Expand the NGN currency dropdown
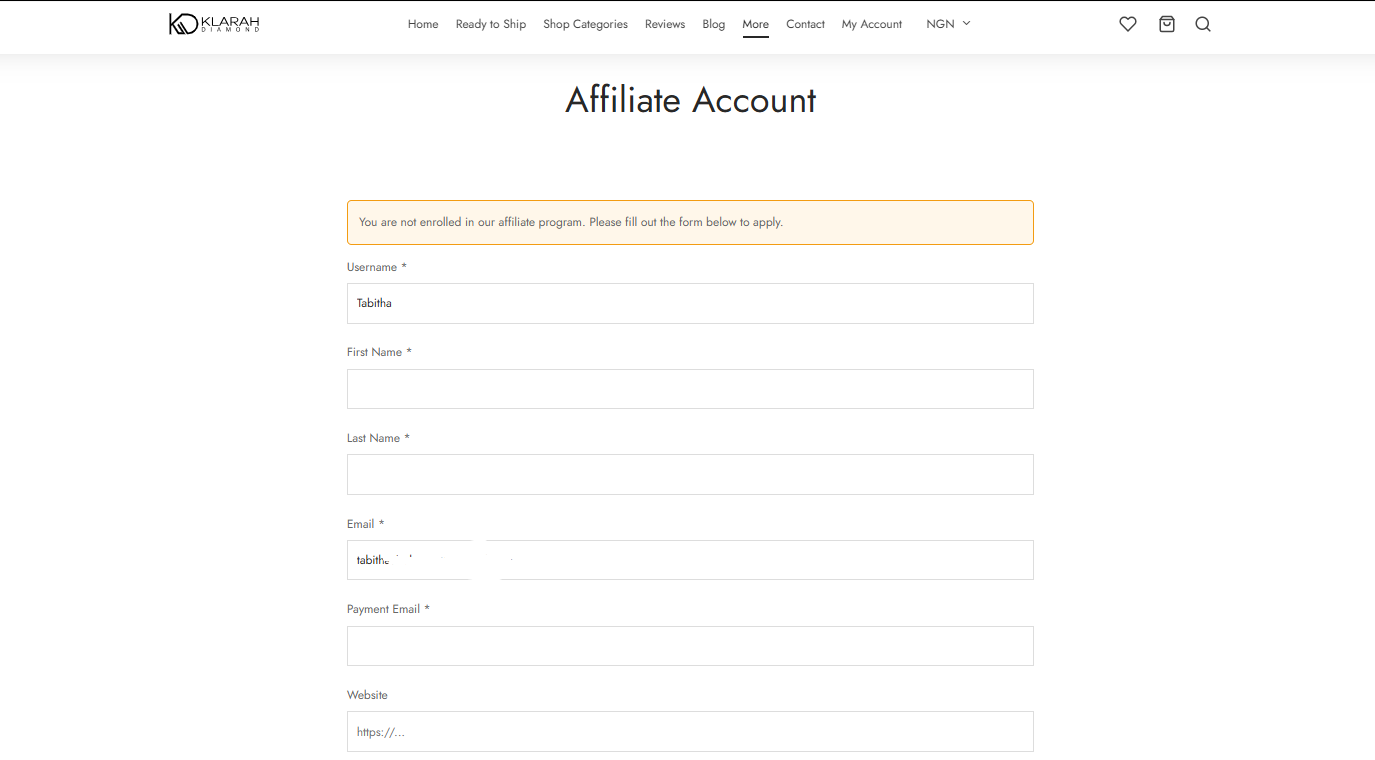 tap(948, 24)
